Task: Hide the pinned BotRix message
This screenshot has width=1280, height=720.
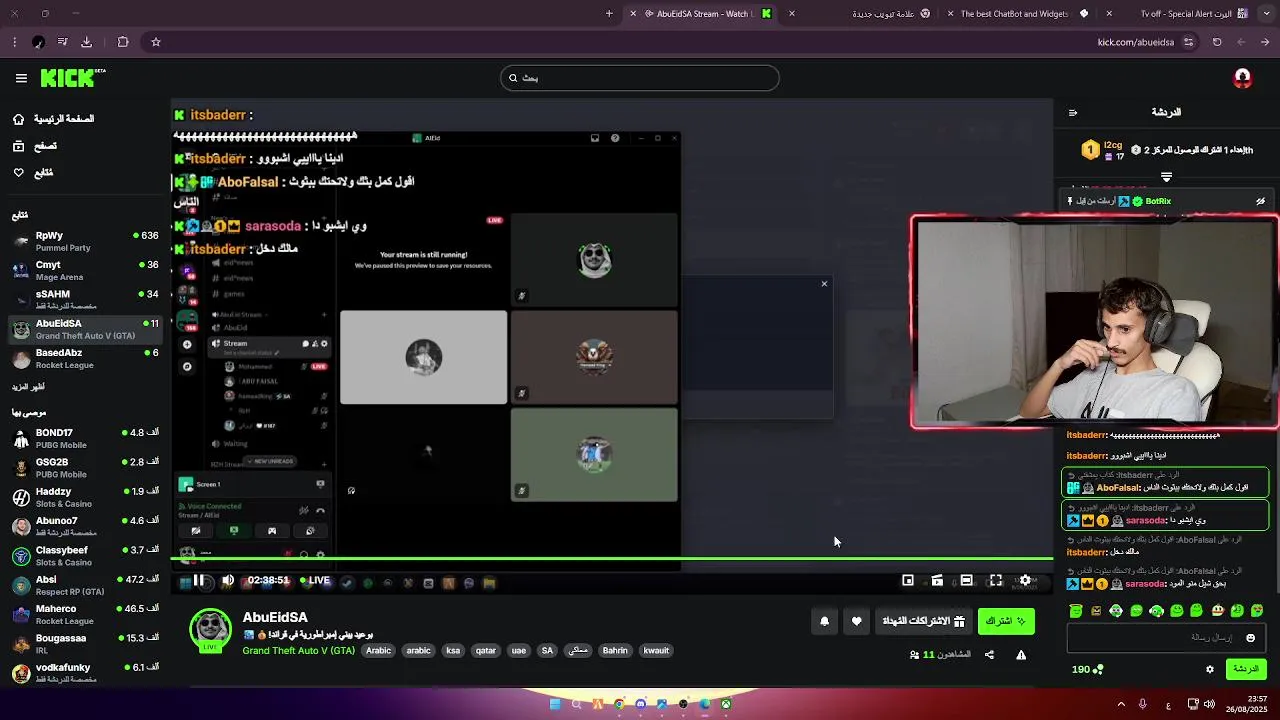Action: pyautogui.click(x=1260, y=201)
